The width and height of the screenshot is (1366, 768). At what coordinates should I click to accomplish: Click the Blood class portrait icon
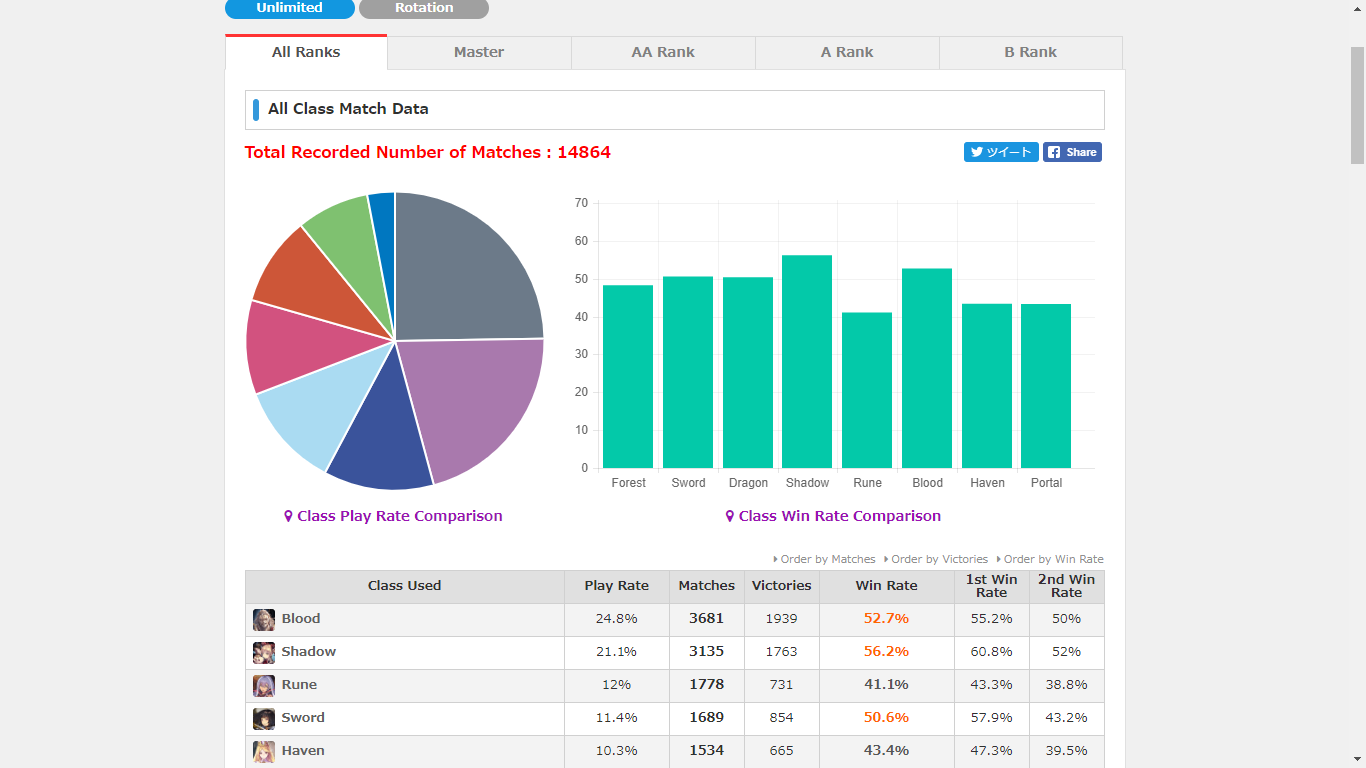pyautogui.click(x=264, y=619)
